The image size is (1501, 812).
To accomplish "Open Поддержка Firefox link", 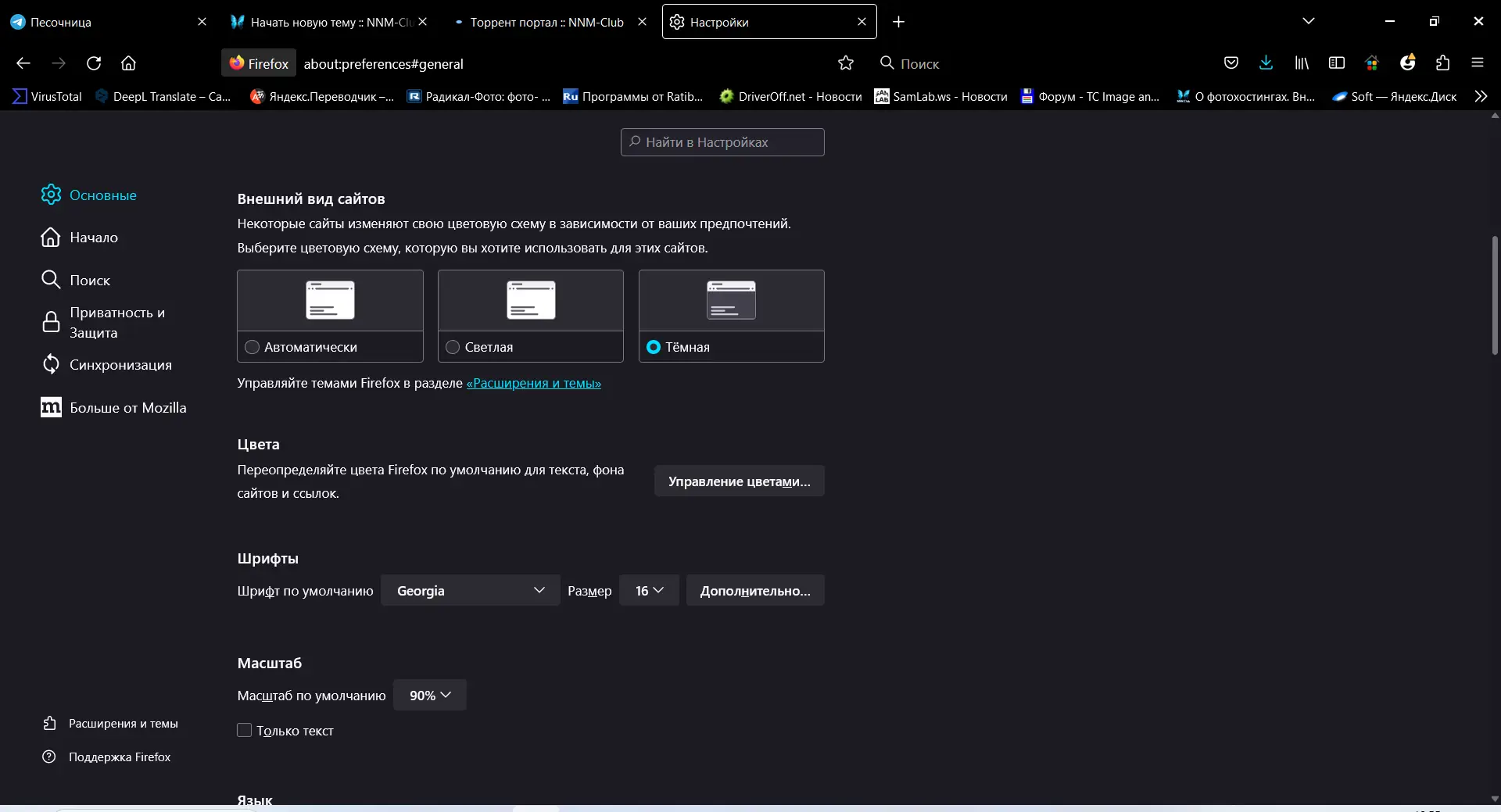I will [106, 757].
